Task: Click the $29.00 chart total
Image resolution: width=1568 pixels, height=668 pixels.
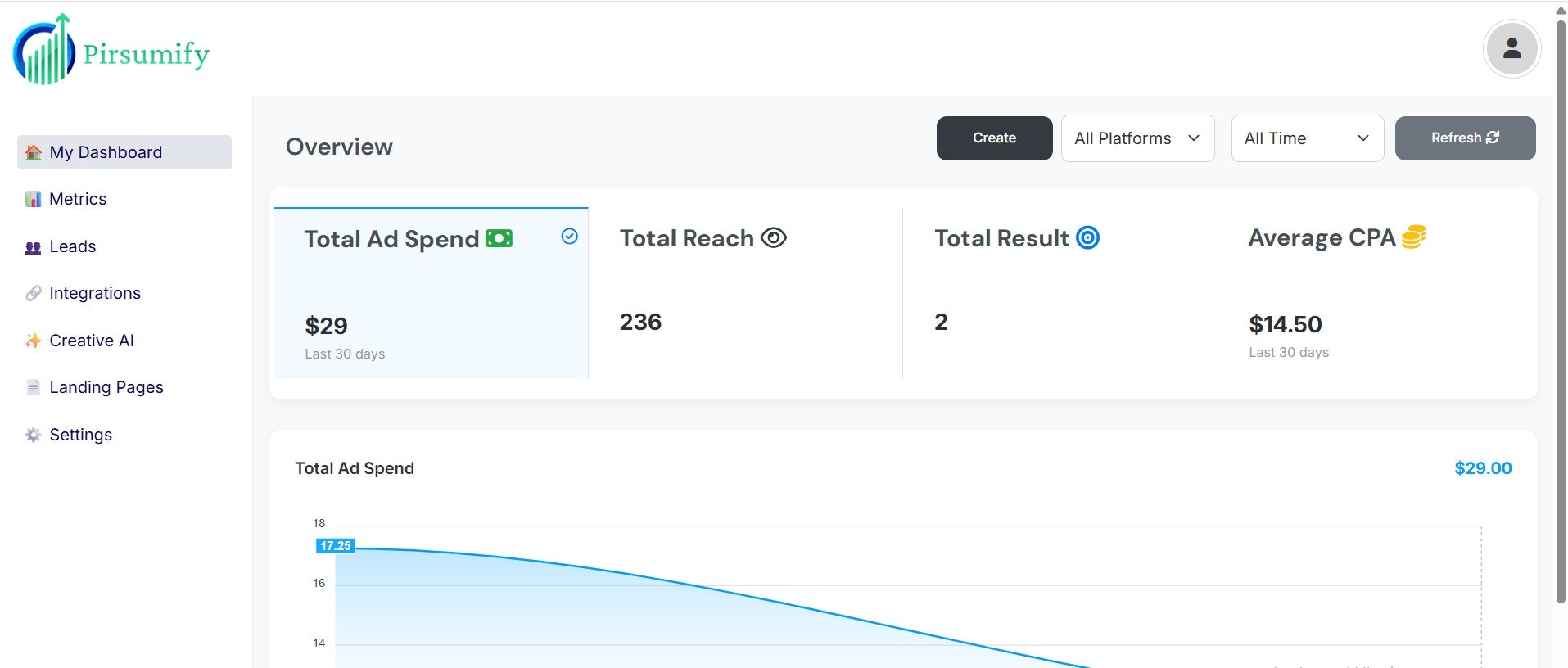Action: tap(1483, 468)
